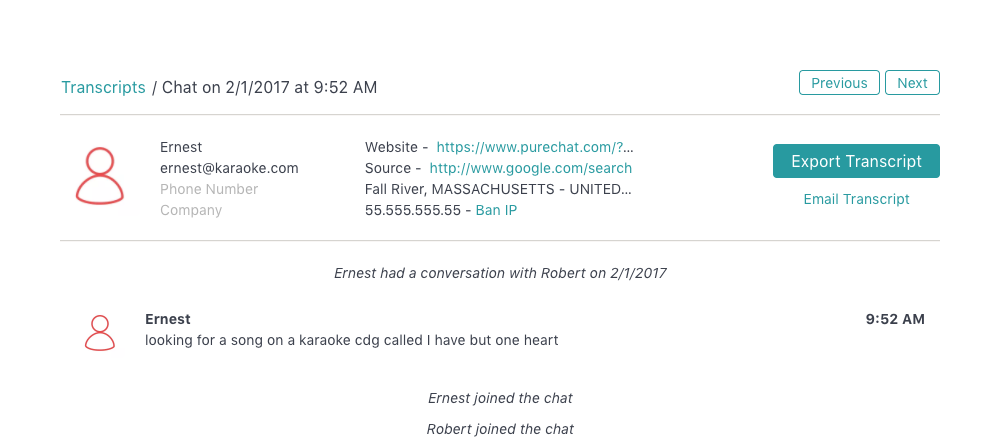
Task: Click the conversation with Robert summary line
Action: coord(500,273)
